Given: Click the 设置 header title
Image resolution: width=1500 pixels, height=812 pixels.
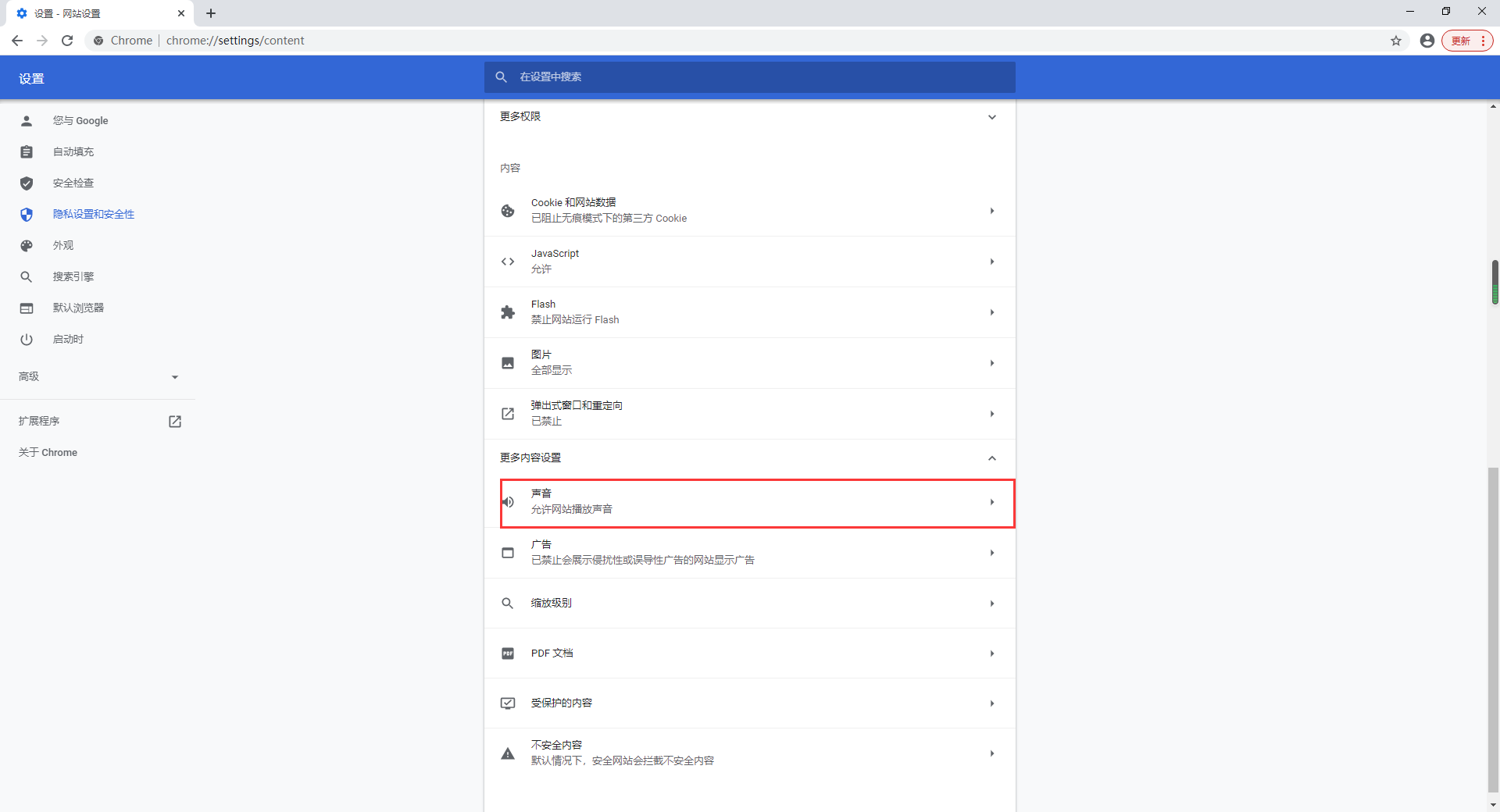Looking at the screenshot, I should pyautogui.click(x=31, y=79).
